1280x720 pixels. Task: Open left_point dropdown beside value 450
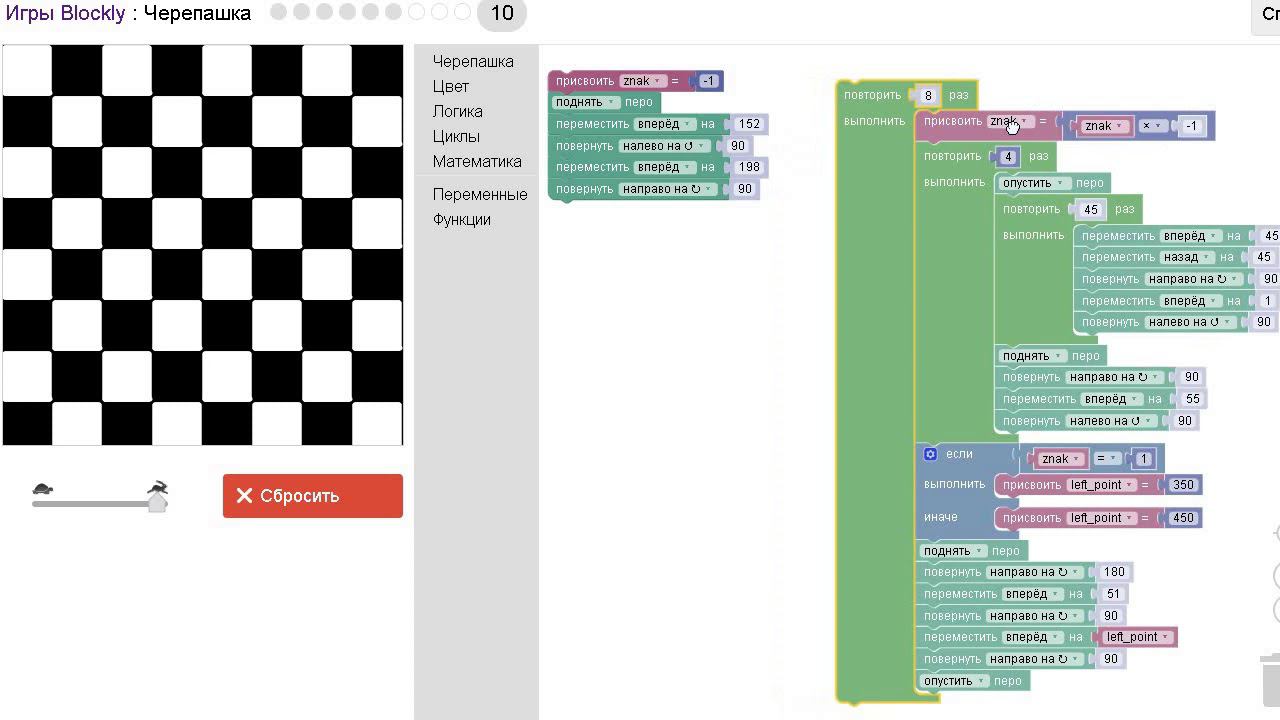pos(1101,518)
